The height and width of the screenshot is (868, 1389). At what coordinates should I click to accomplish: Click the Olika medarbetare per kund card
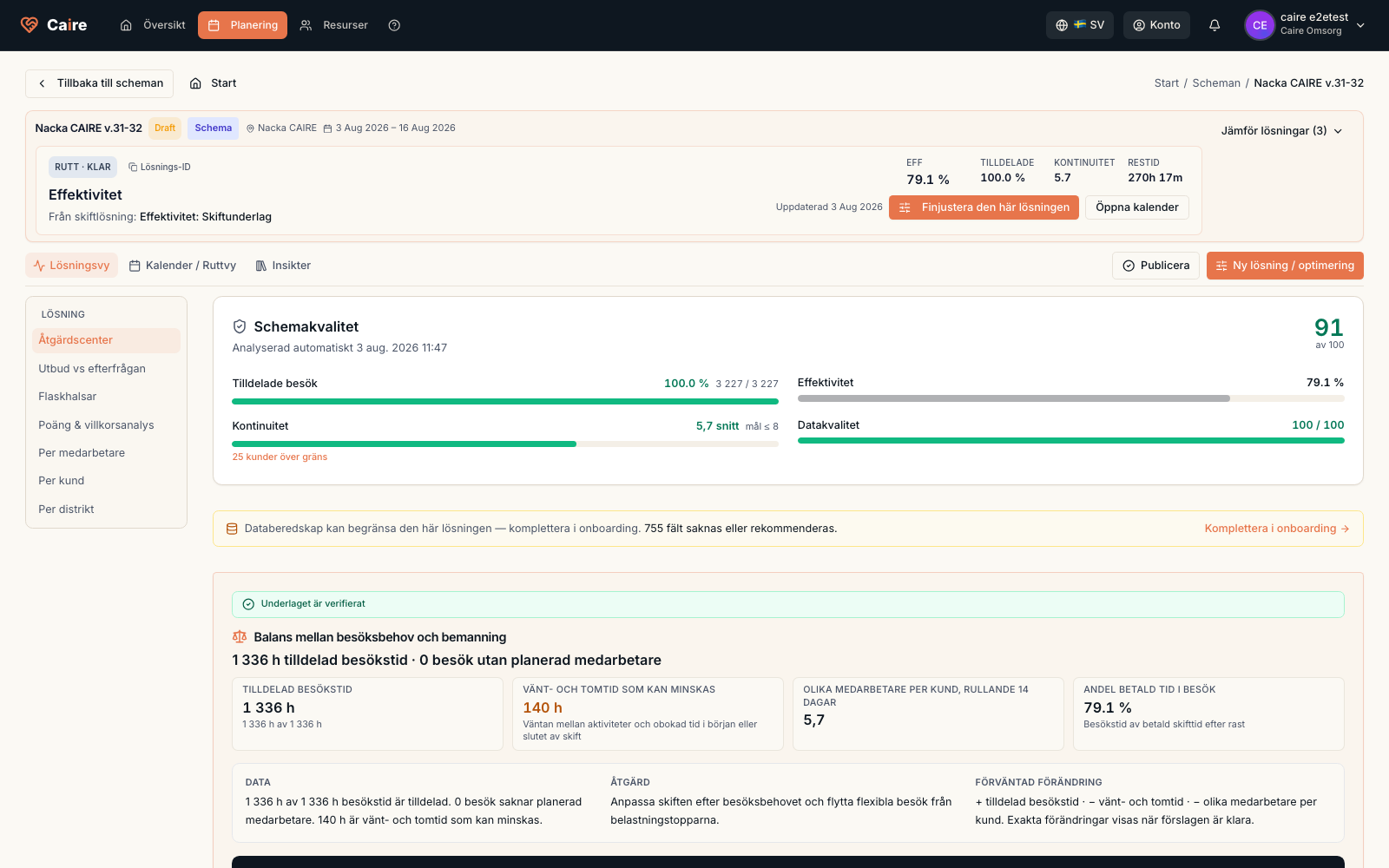point(928,713)
